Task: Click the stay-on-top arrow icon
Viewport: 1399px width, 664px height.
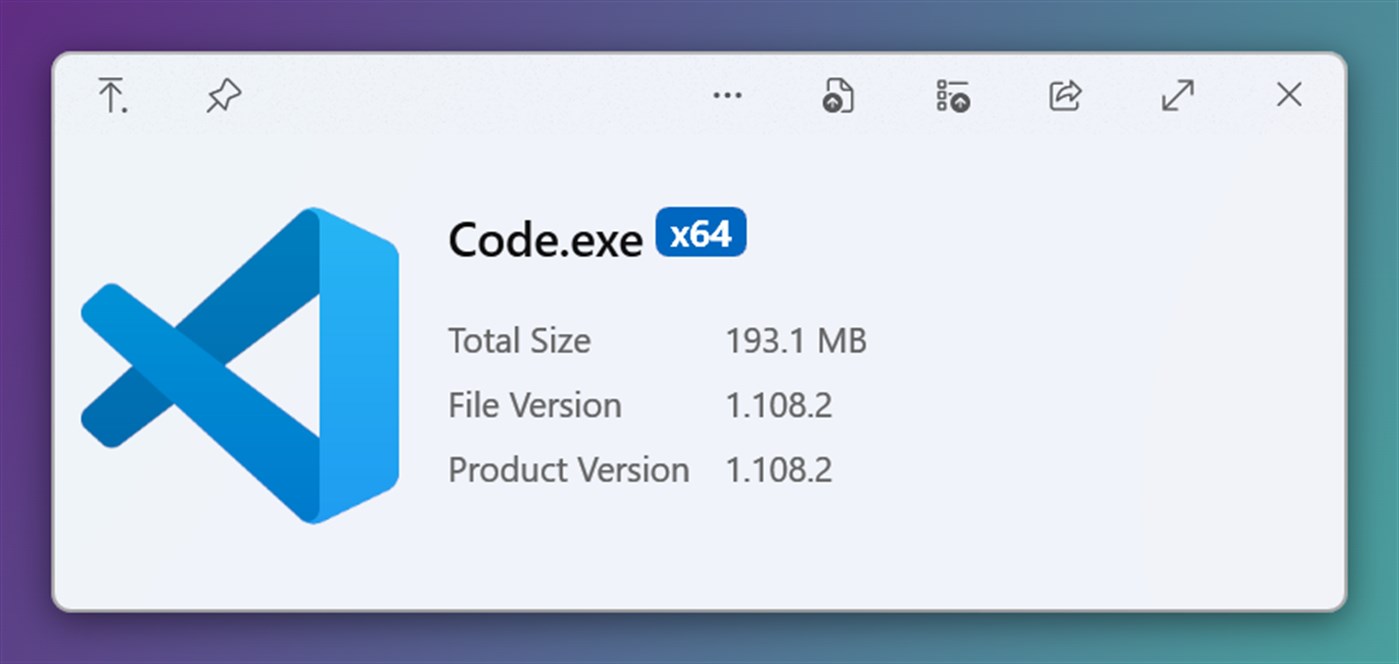Action: point(112,96)
